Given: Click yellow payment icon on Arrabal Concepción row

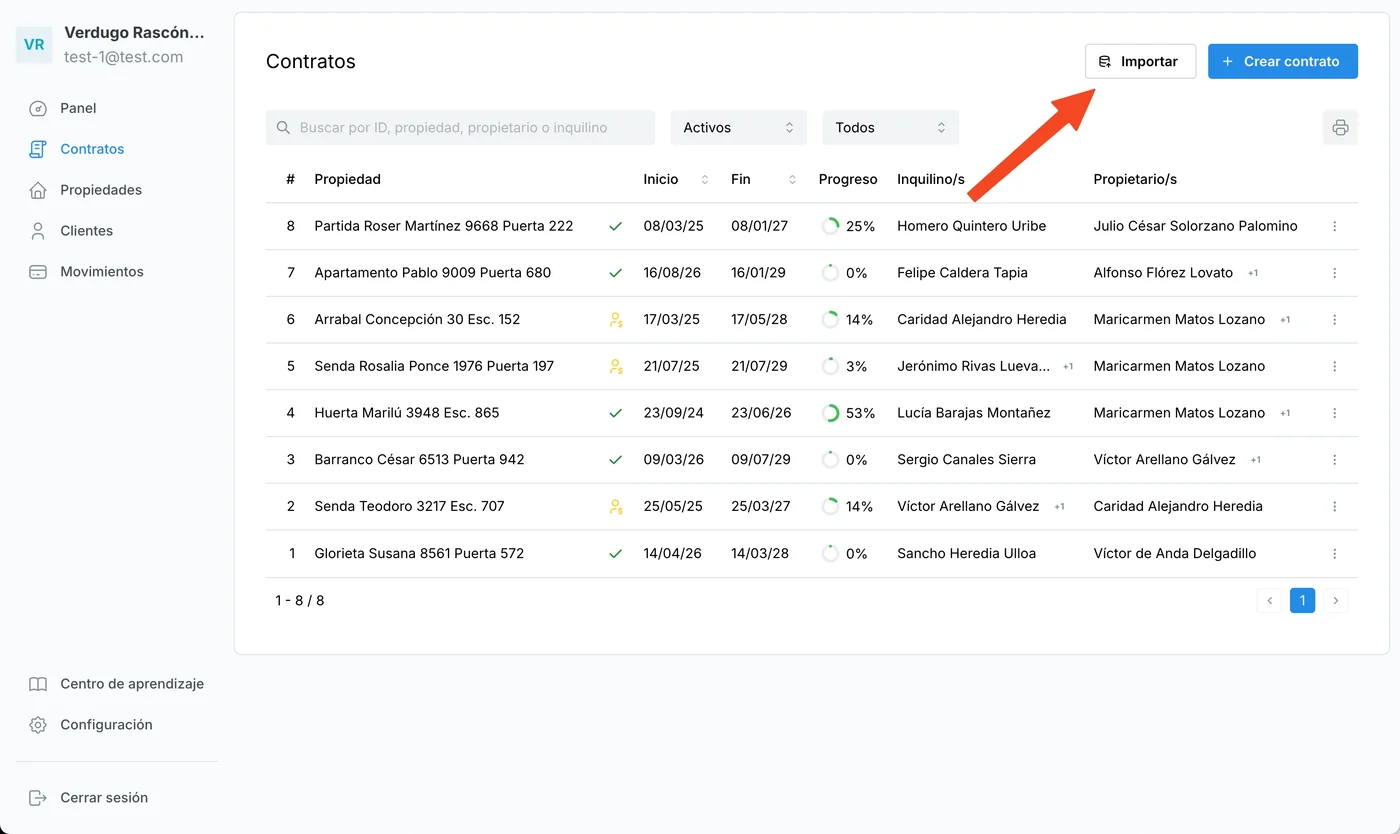Looking at the screenshot, I should (x=616, y=320).
